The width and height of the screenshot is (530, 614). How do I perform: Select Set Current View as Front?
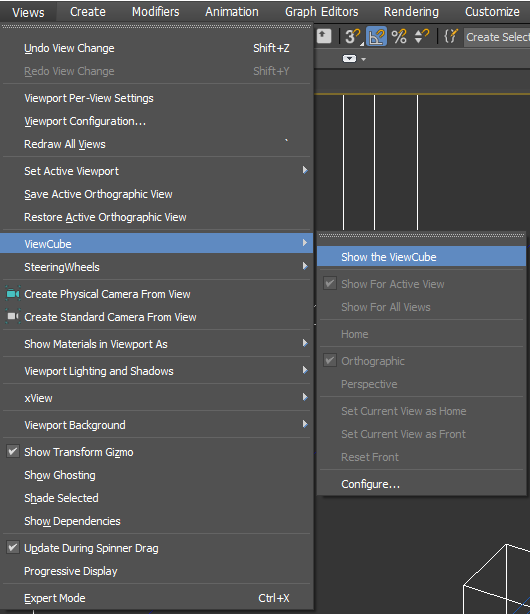coord(421,434)
